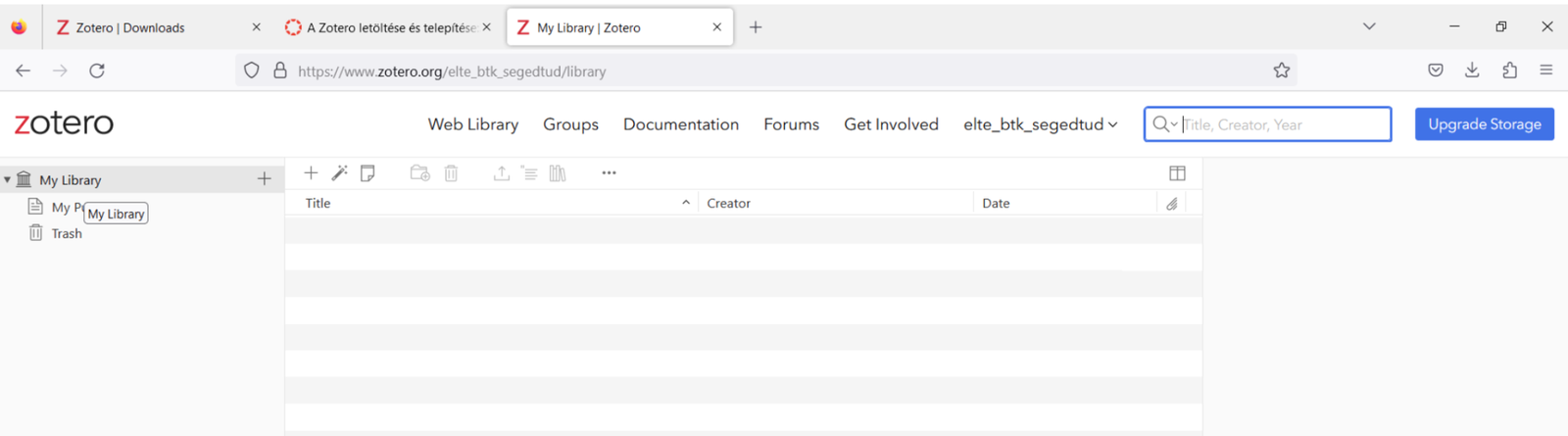Screen dimensions: 1568x436
Task: Add a new collection with plus icon
Action: [264, 178]
